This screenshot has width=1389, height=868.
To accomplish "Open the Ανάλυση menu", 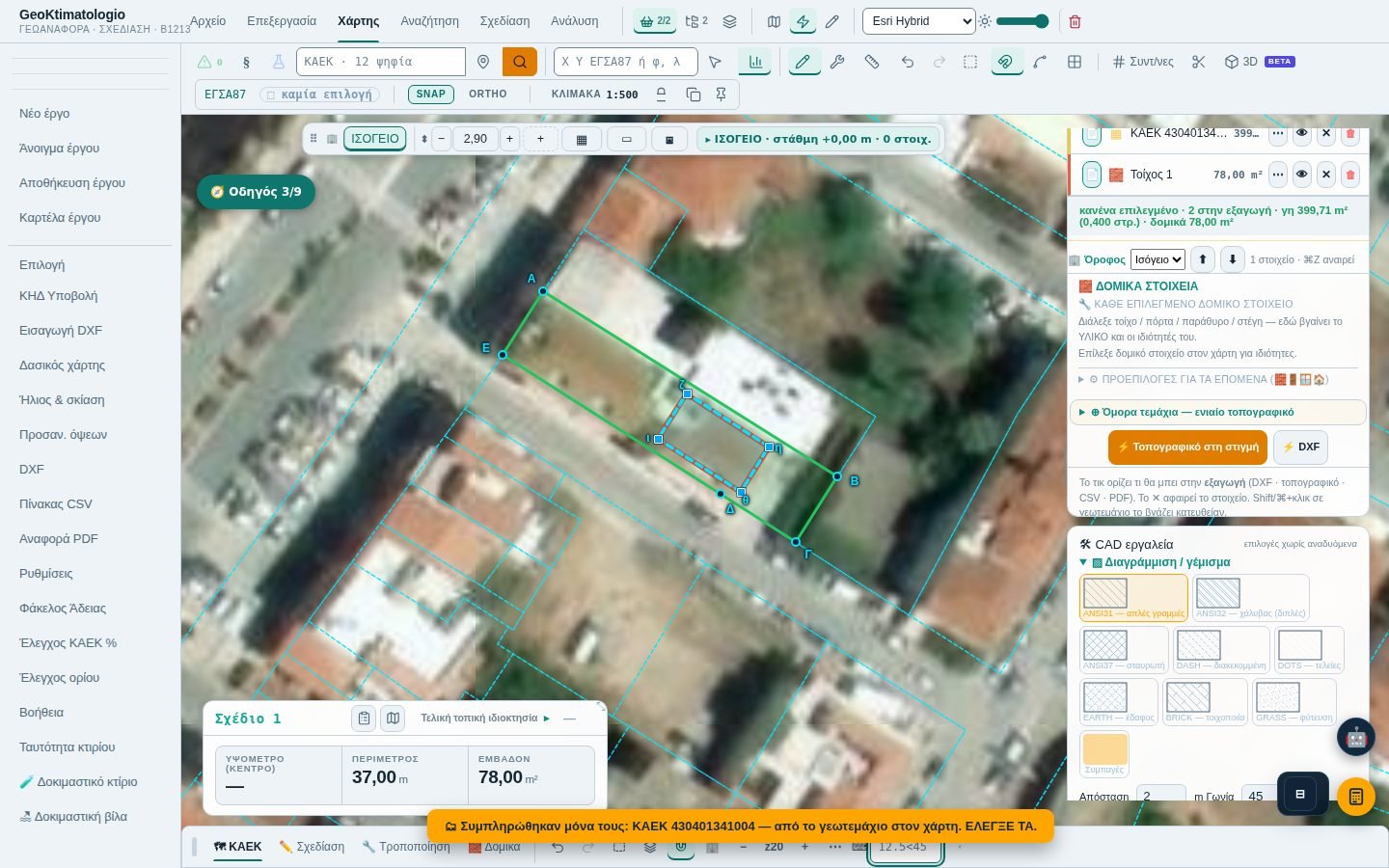I will (x=574, y=21).
